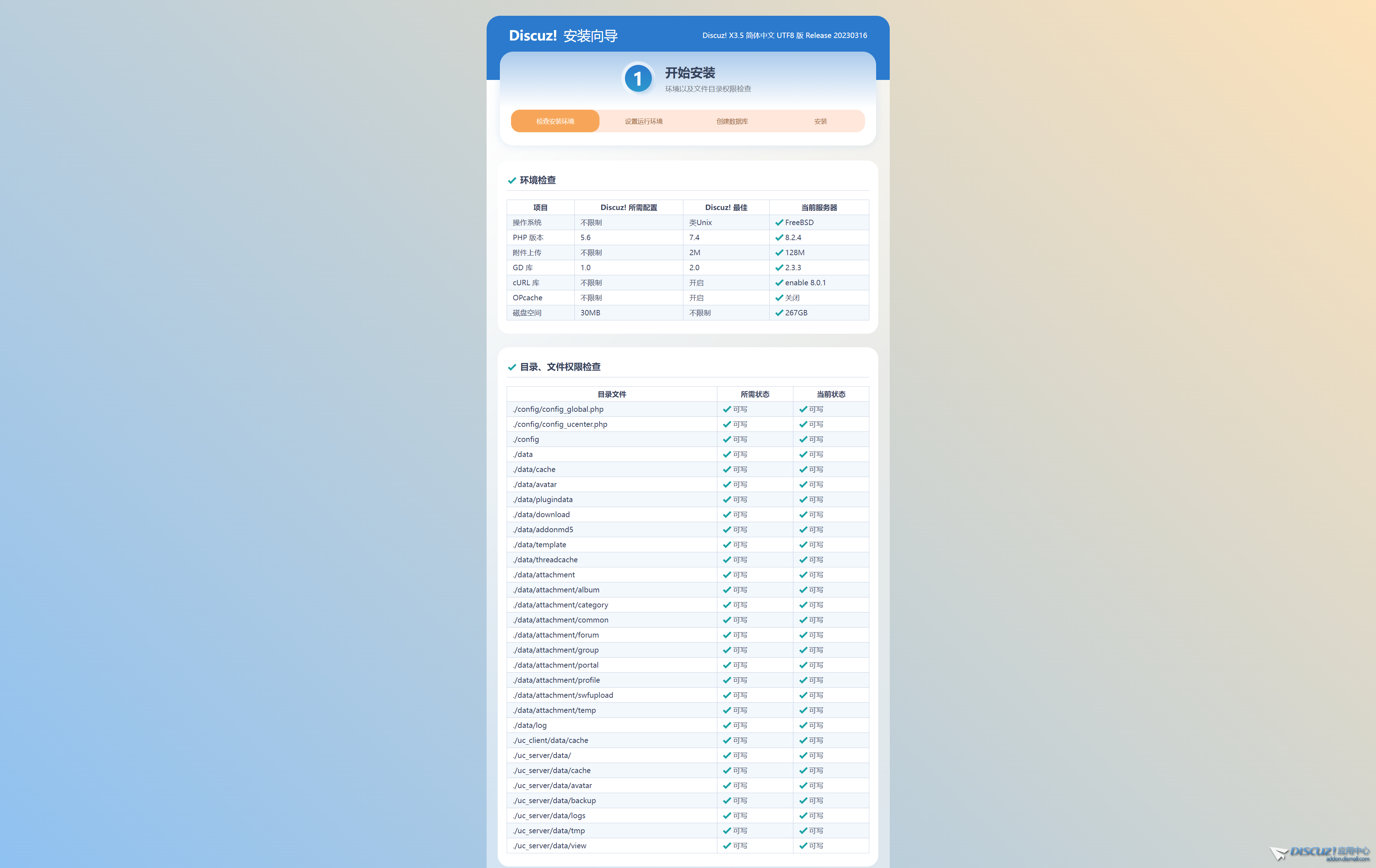Screen dimensions: 1376x868
Task: Select the 安装 step tab
Action: click(821, 121)
